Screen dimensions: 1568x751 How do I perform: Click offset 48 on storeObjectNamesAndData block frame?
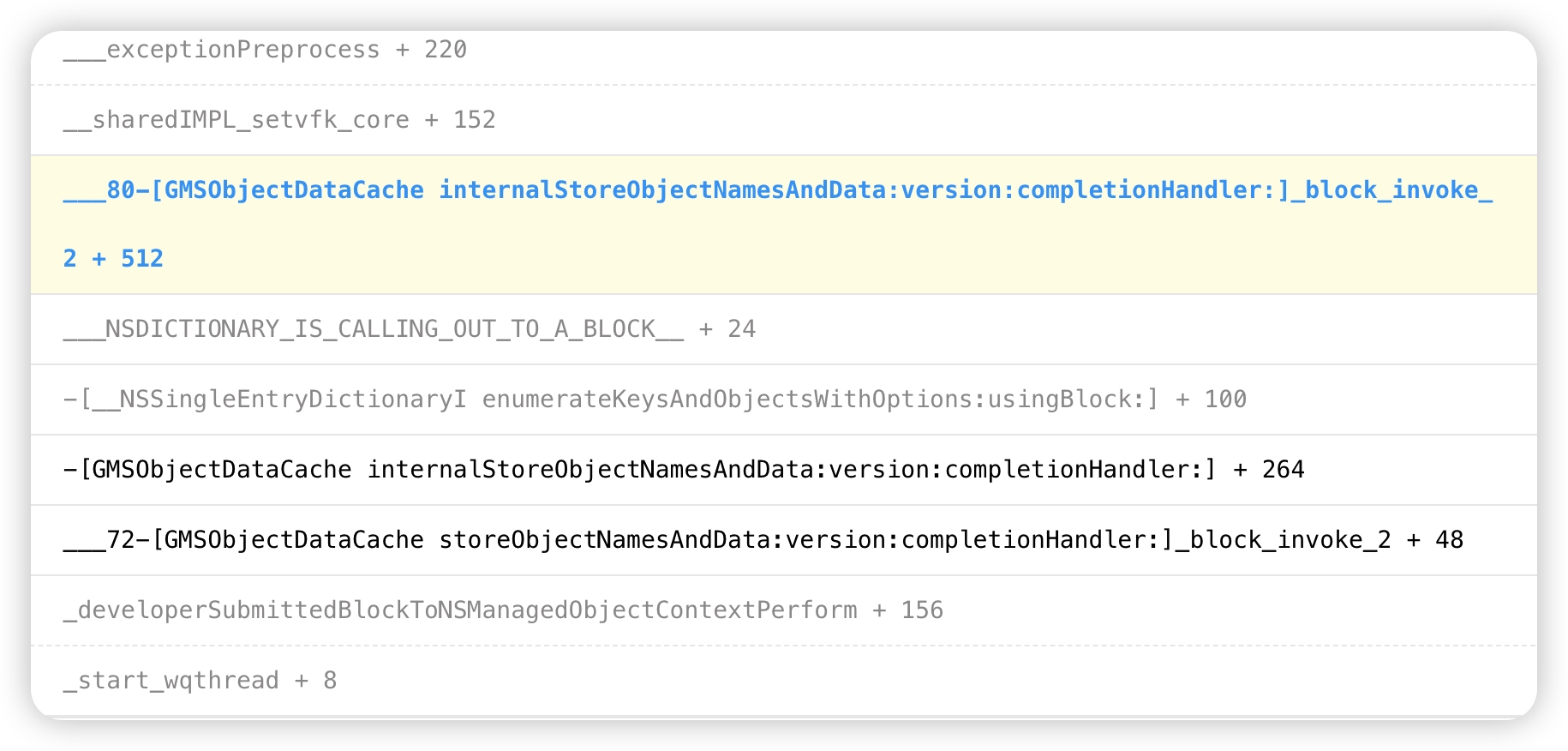tap(1450, 540)
